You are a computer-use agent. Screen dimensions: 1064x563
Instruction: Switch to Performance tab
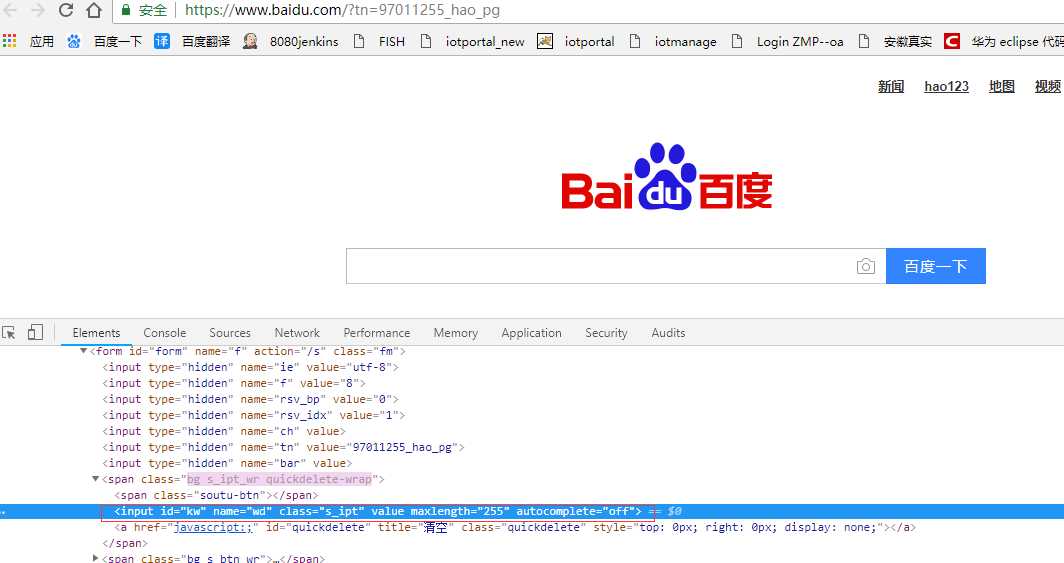(x=377, y=332)
